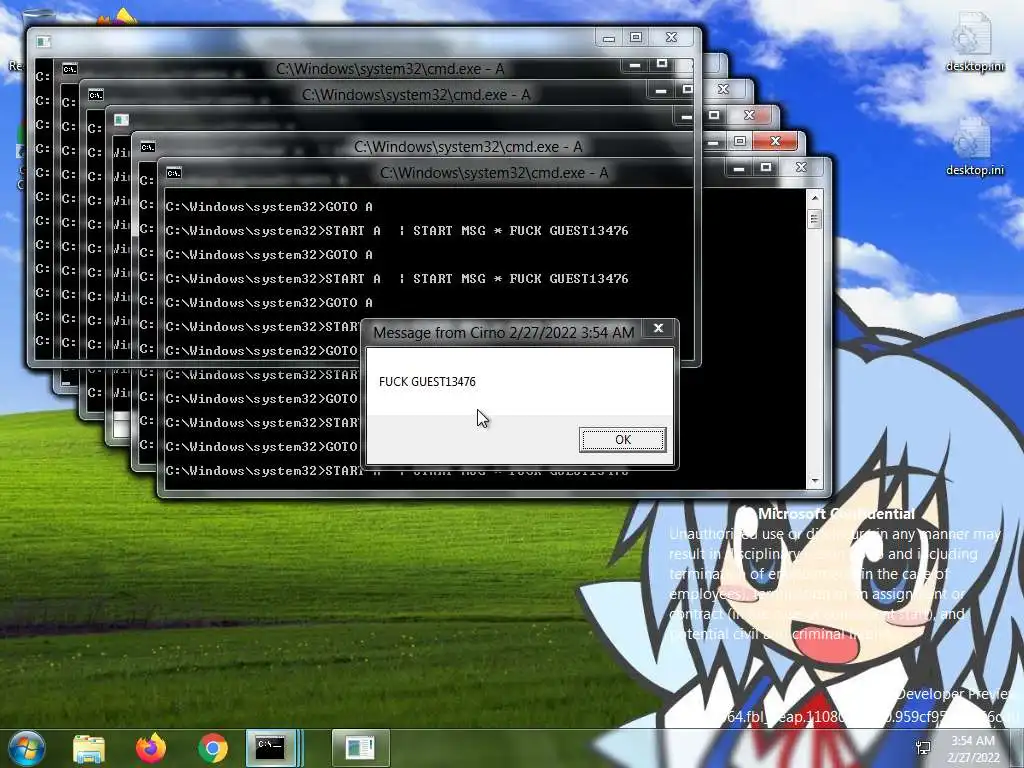Maximize the front cmd.exe window

click(x=766, y=168)
